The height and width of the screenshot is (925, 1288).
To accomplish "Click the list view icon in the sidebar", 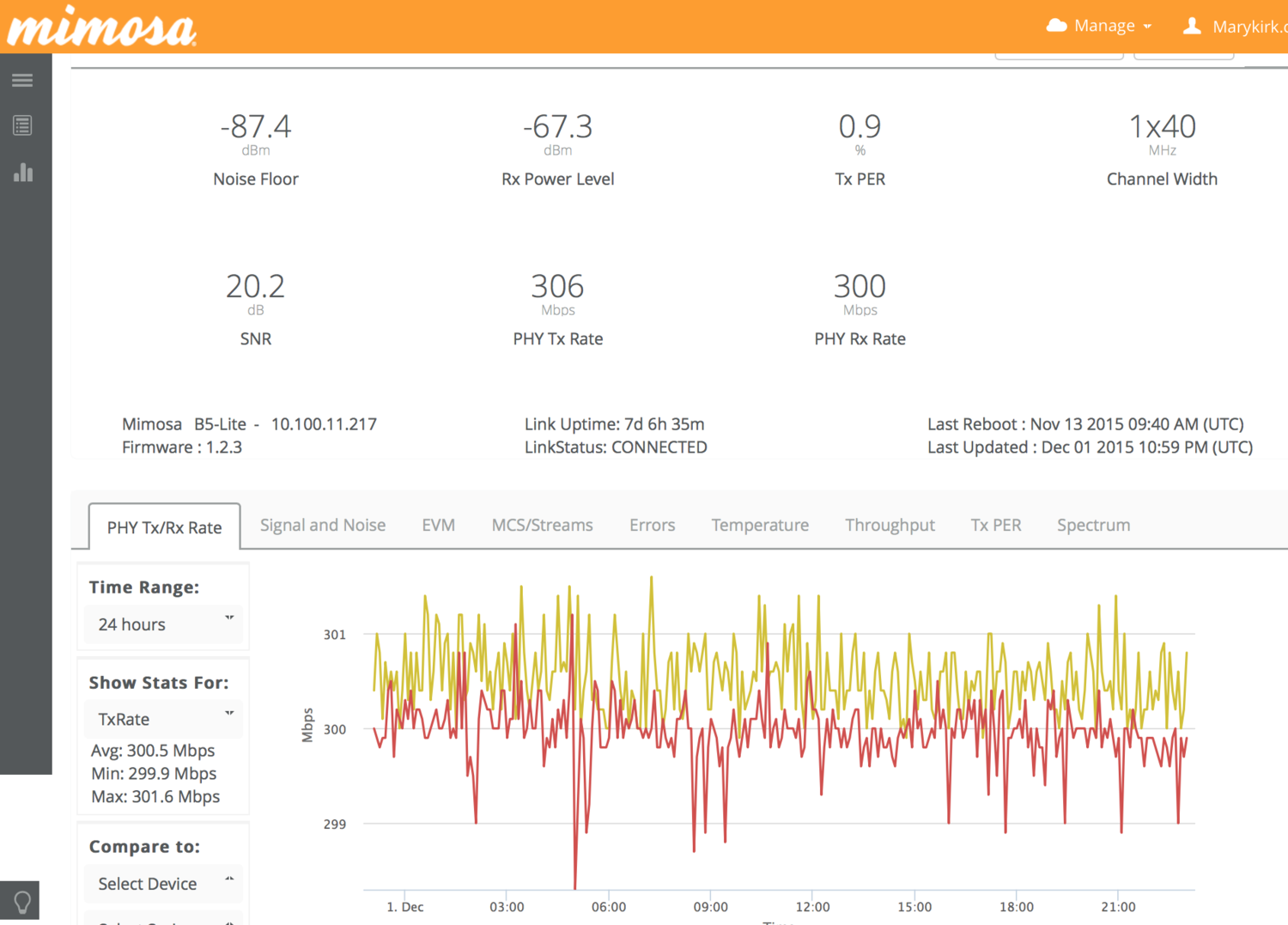I will pos(22,126).
